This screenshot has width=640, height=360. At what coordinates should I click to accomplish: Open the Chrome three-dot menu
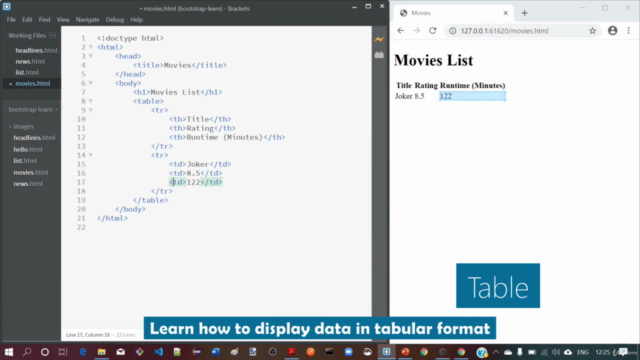click(x=629, y=31)
